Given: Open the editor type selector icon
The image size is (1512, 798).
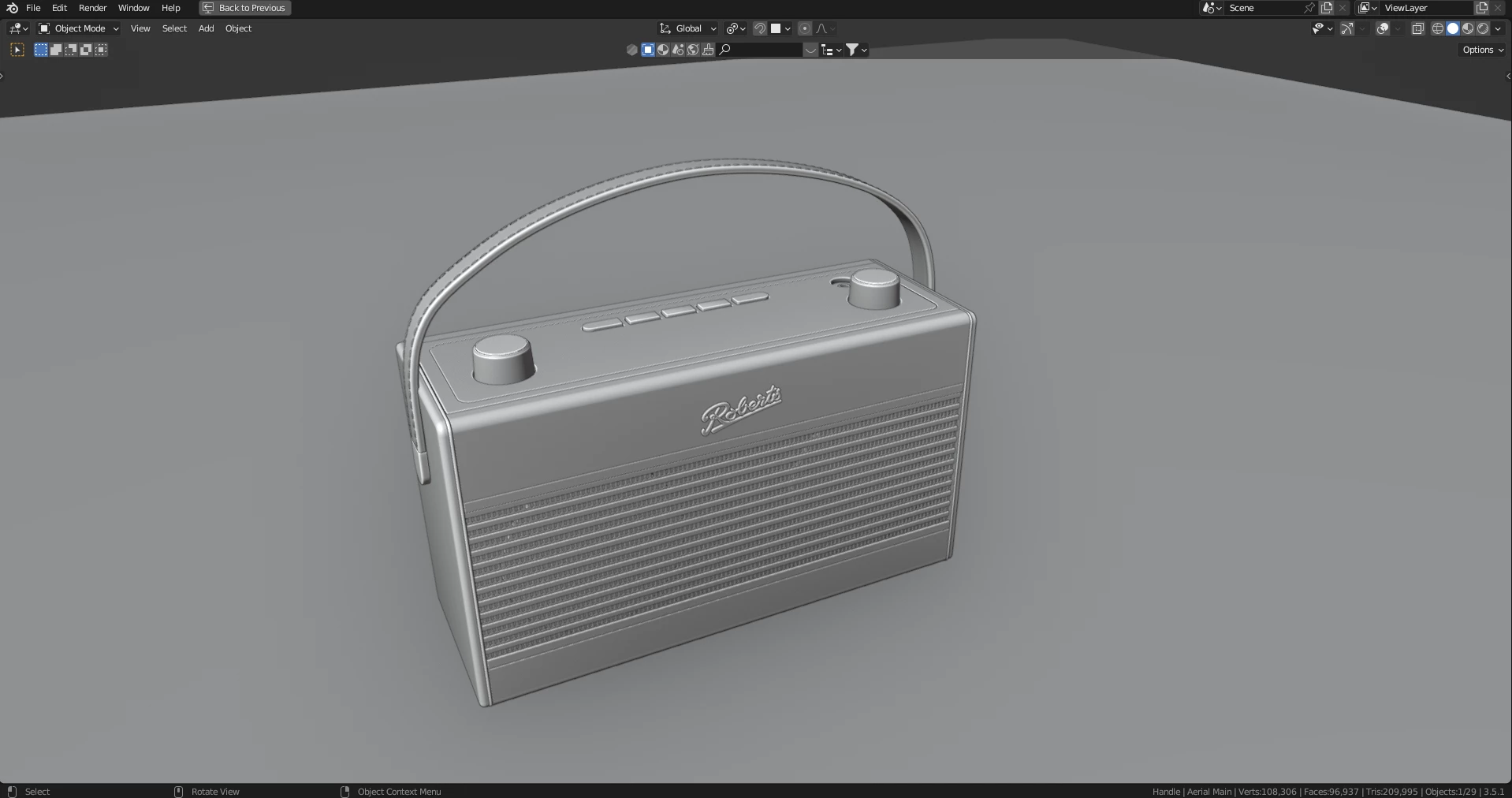Looking at the screenshot, I should (x=18, y=28).
